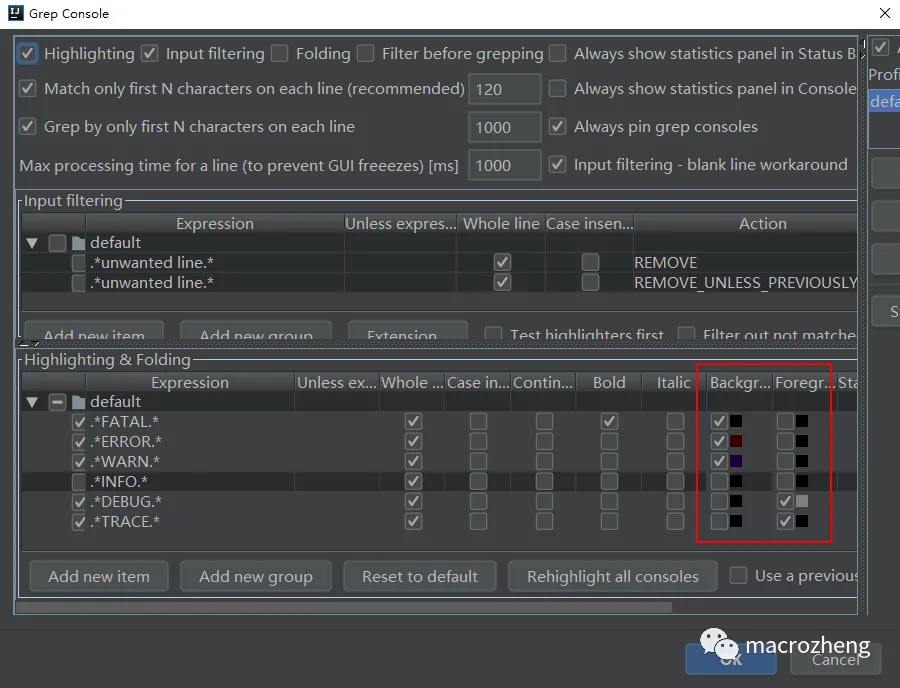Toggle Match only first N characters option
The height and width of the screenshot is (688, 900).
click(x=27, y=88)
